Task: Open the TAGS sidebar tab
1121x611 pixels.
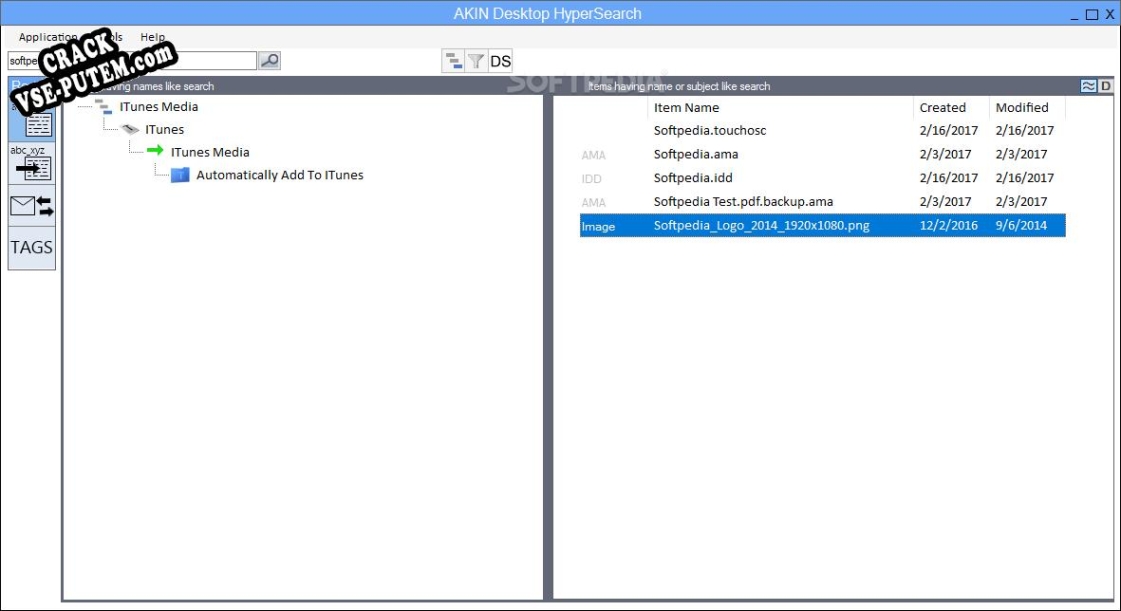Action: pyautogui.click(x=31, y=247)
